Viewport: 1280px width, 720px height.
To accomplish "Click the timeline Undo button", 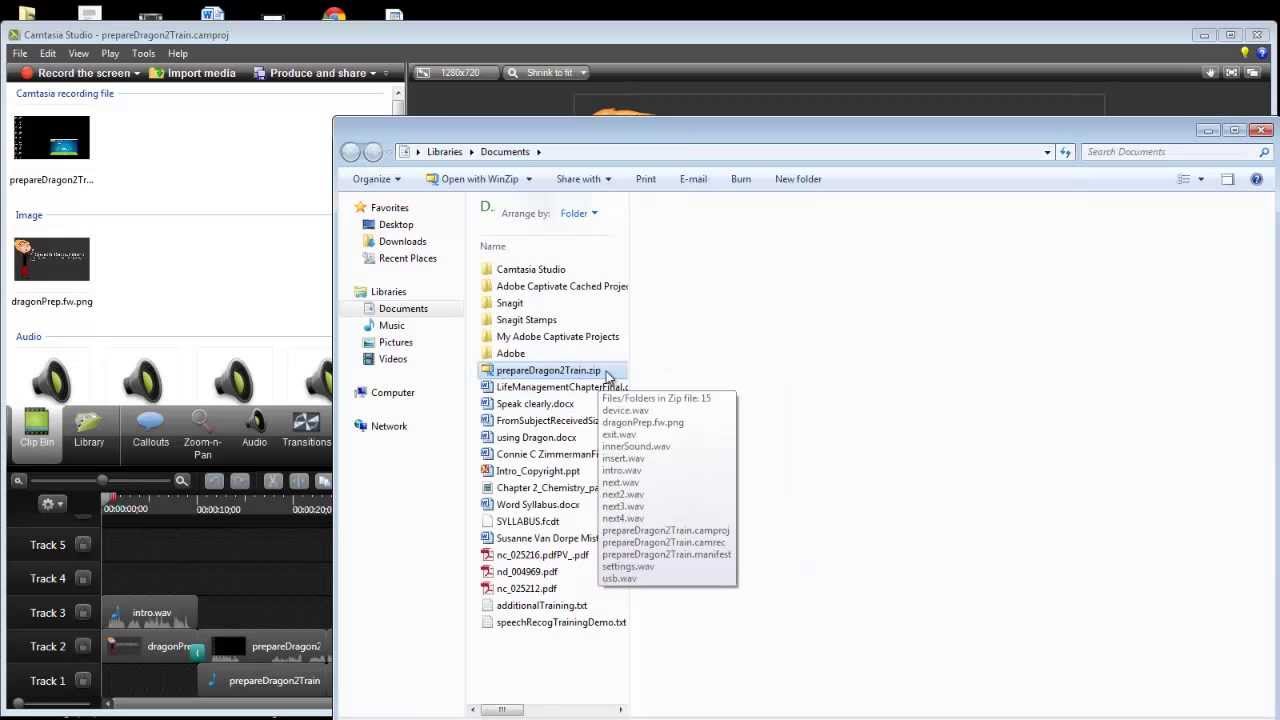I will click(x=214, y=481).
